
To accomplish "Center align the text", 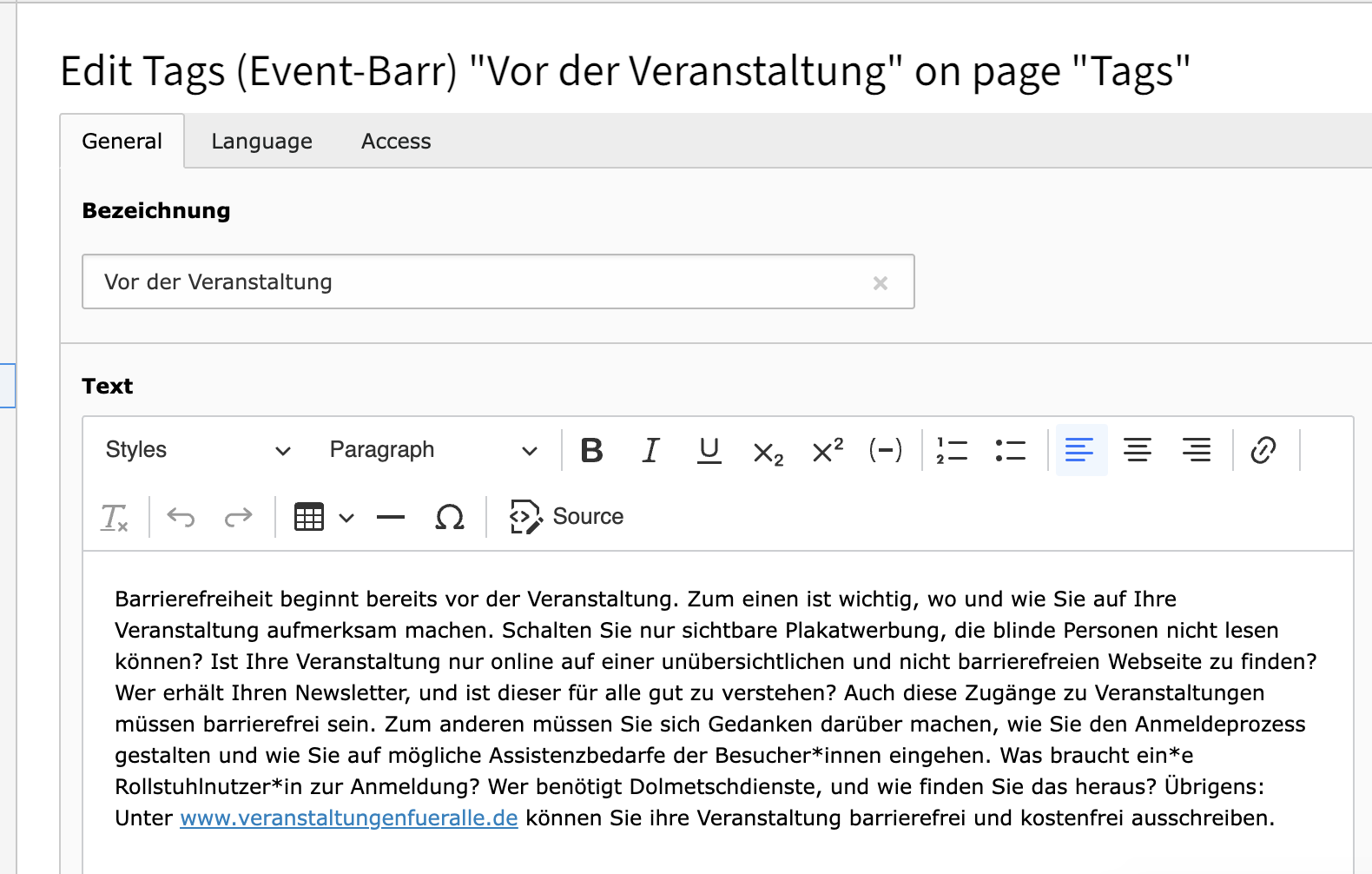I will click(x=1138, y=450).
